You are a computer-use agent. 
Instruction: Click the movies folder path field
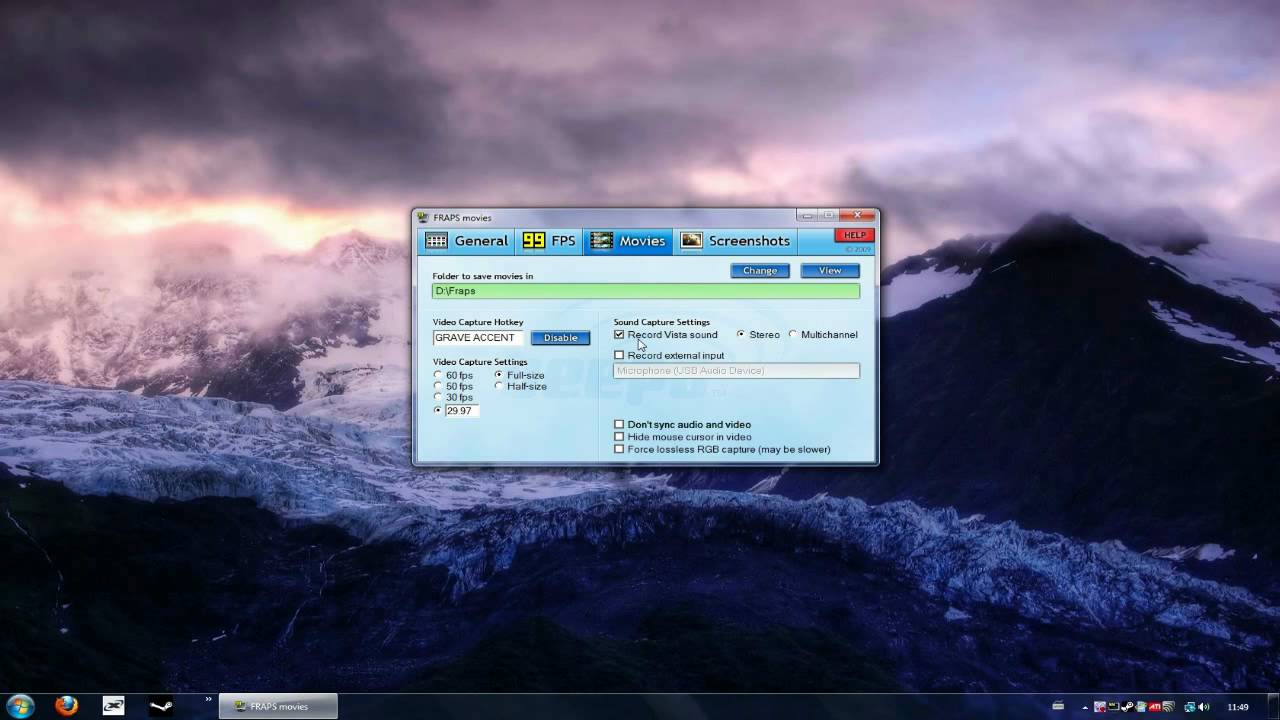click(645, 291)
